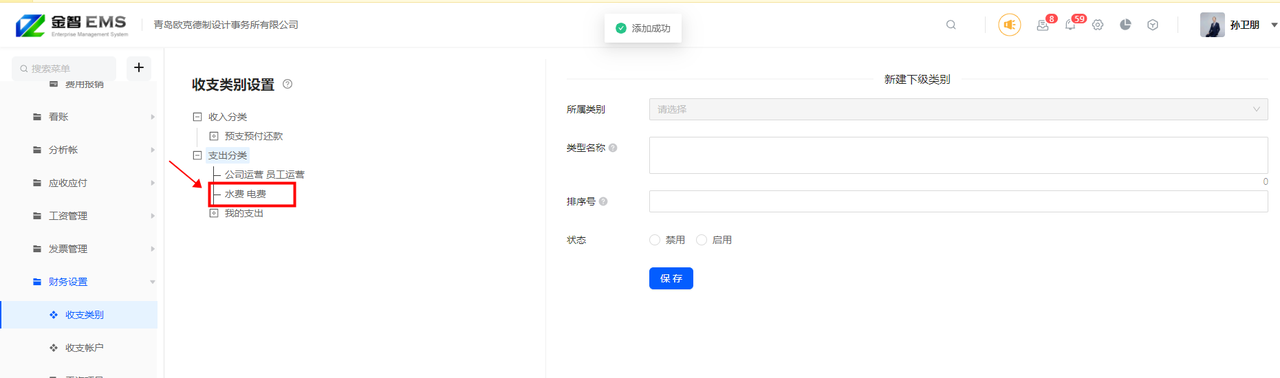The image size is (1280, 378).
Task: Click company name 青岛欧克德制设计事务所有限公司
Action: pos(226,25)
